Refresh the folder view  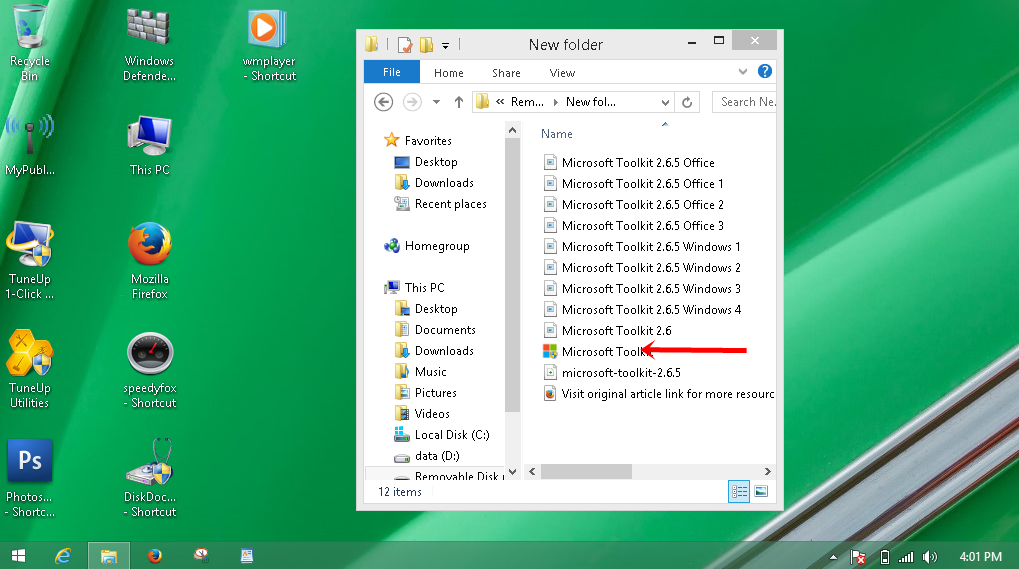[x=687, y=102]
